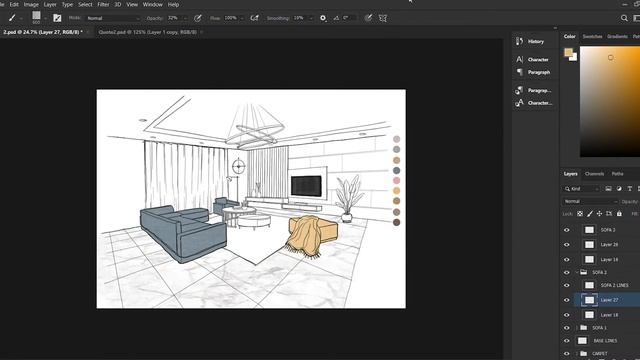Collapse the SOFA 2 group
Image resolution: width=640 pixels, height=360 pixels.
(577, 272)
